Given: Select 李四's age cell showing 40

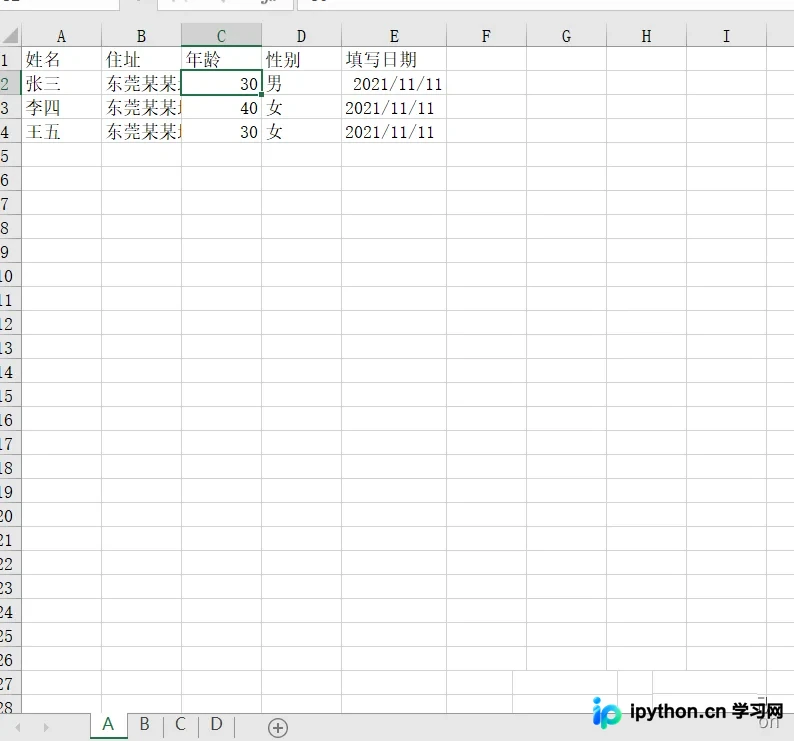Looking at the screenshot, I should (221, 107).
